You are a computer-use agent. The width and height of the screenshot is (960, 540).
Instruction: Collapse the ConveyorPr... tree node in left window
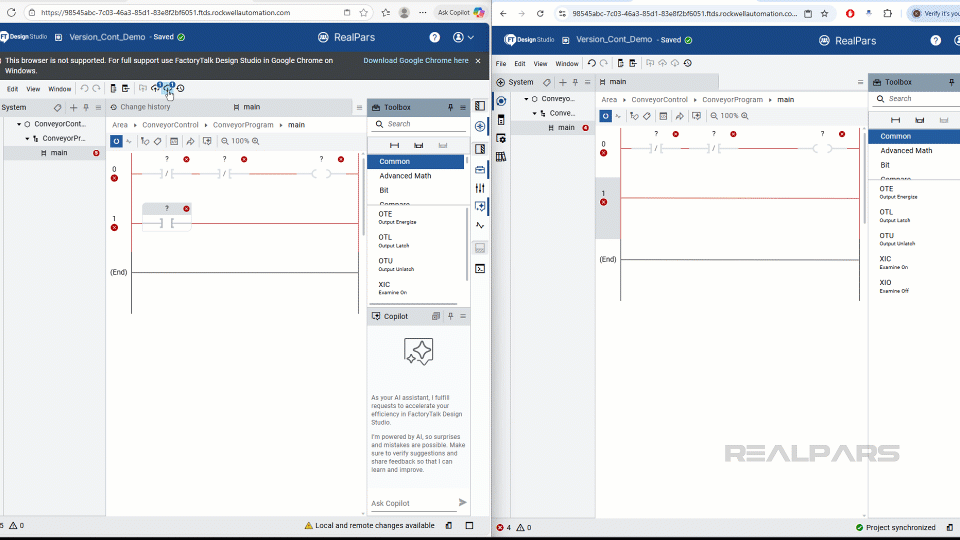pyautogui.click(x=27, y=138)
